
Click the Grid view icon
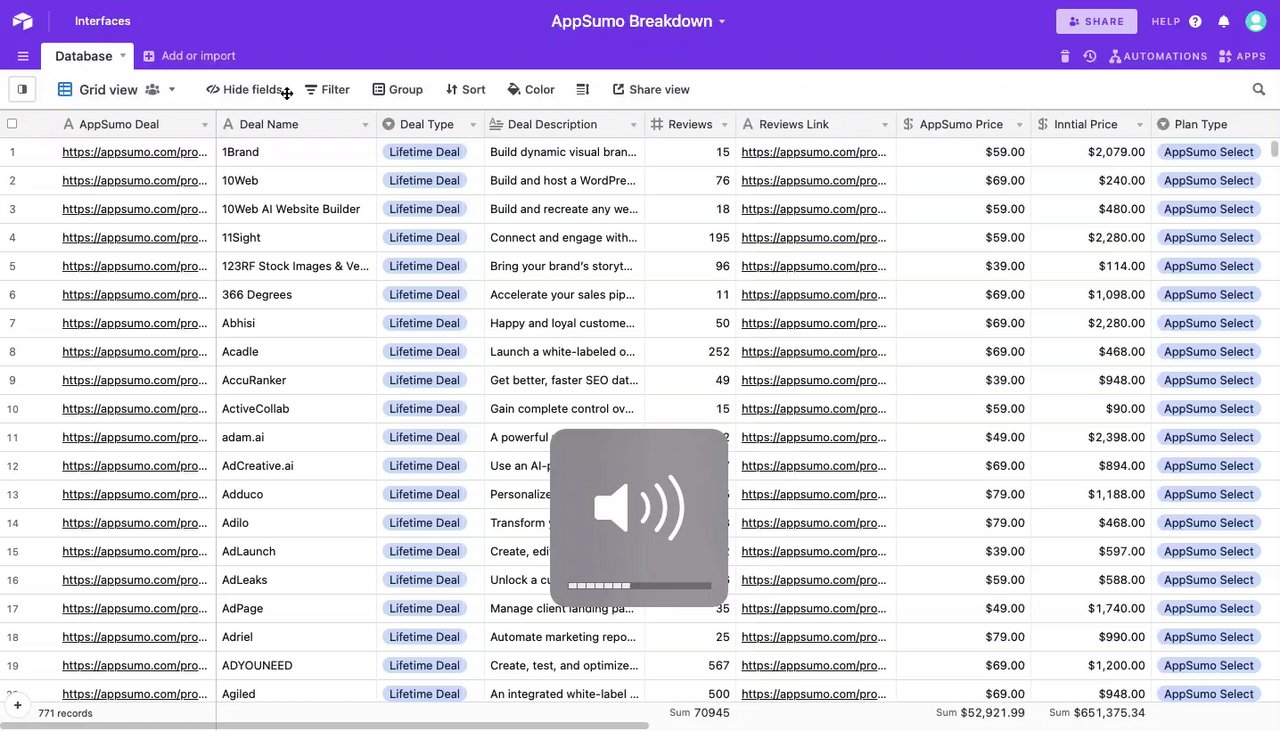coord(65,89)
